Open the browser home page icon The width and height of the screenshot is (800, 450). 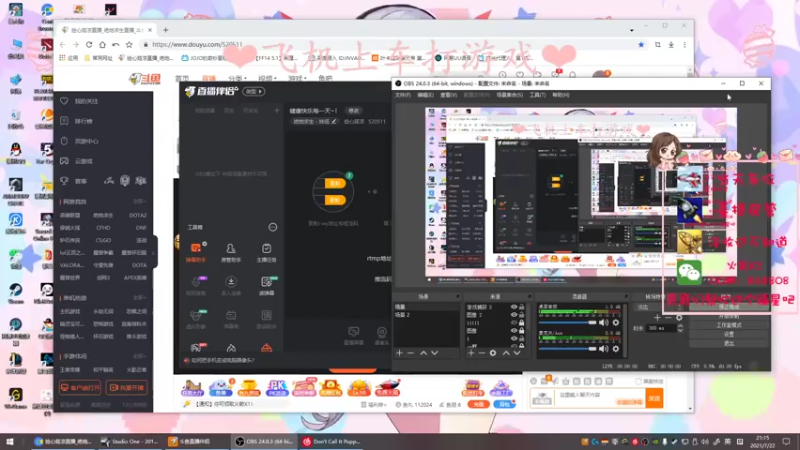[102, 45]
